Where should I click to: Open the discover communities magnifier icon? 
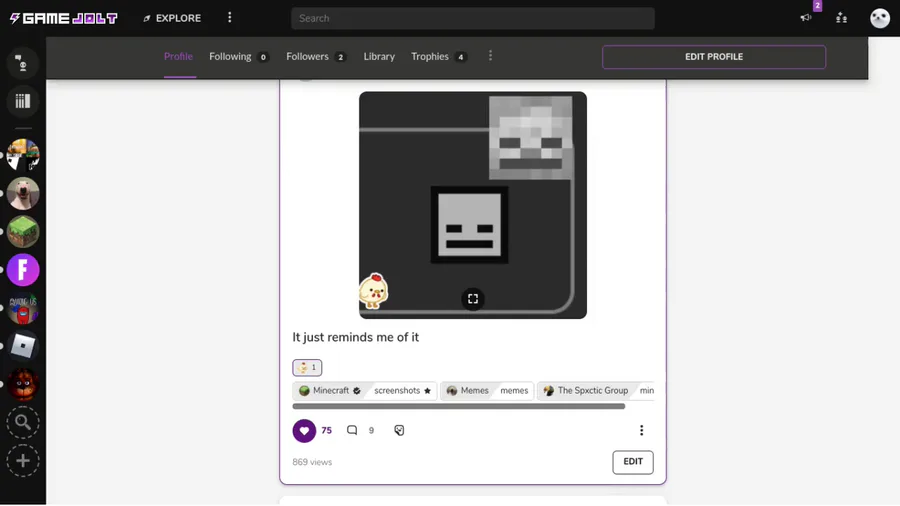pyautogui.click(x=23, y=422)
